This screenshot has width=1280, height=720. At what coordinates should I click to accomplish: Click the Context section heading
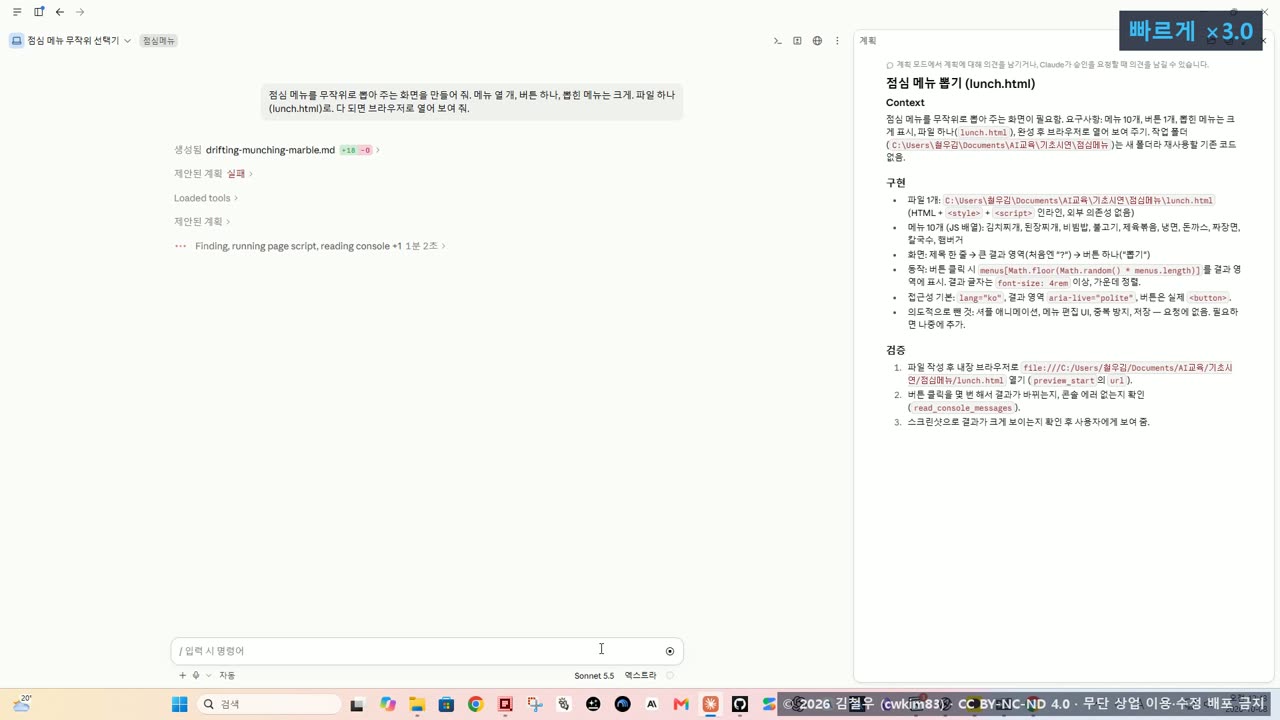pyautogui.click(x=905, y=103)
